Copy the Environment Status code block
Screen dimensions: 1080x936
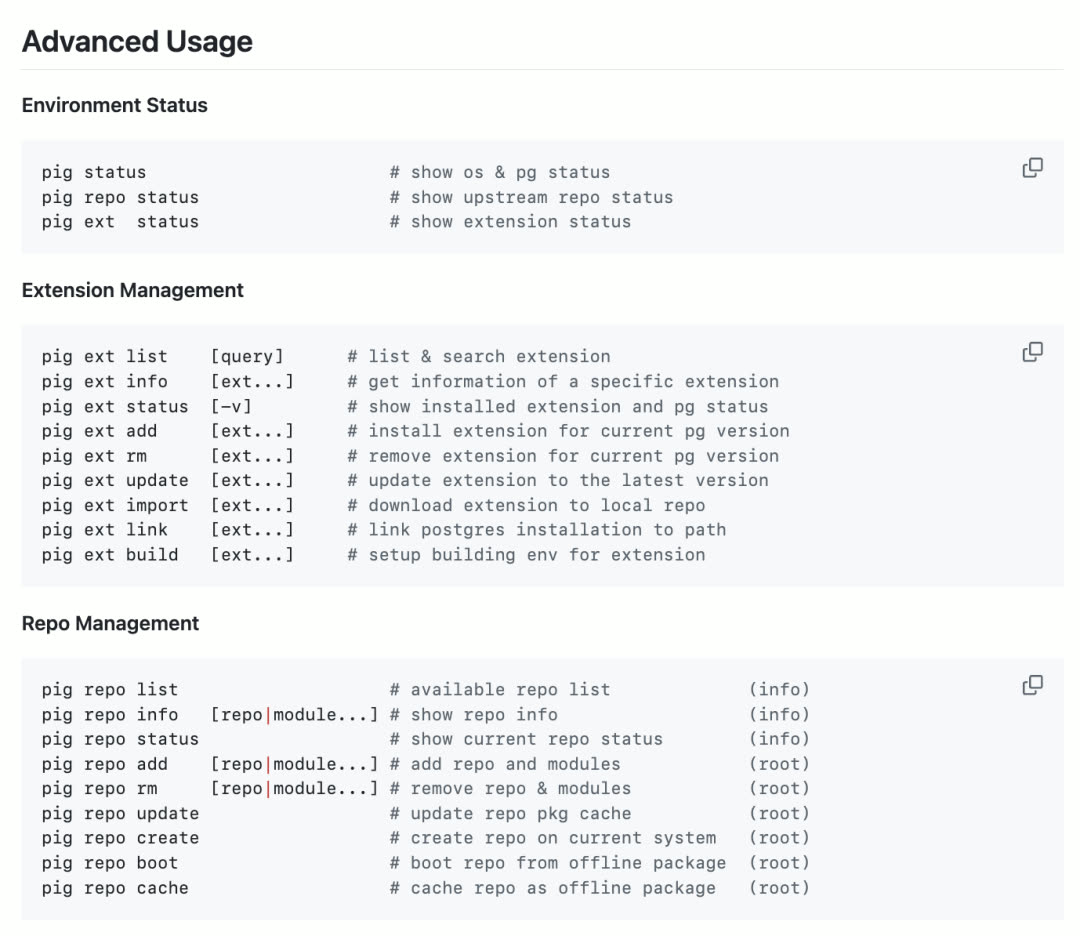[x=1033, y=168]
